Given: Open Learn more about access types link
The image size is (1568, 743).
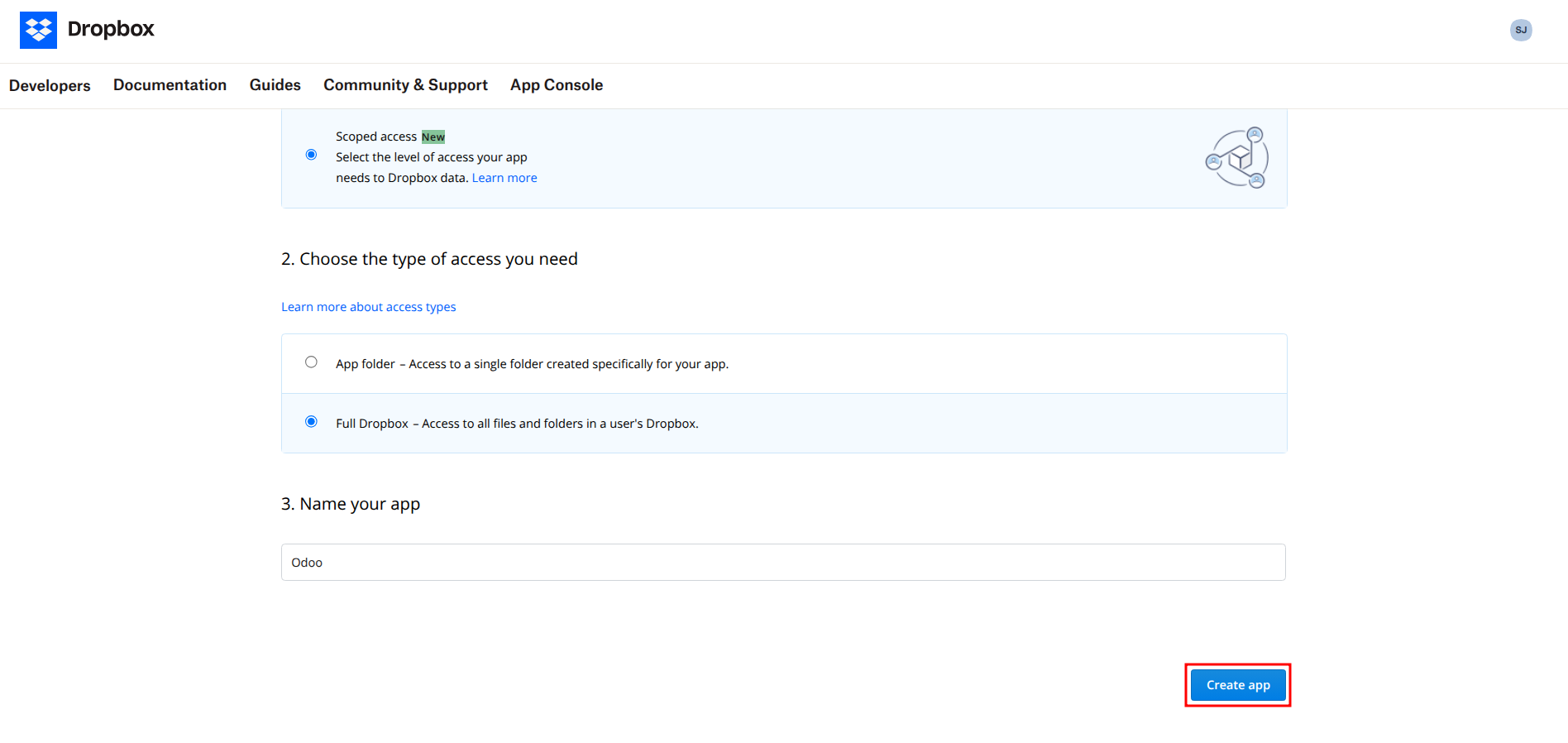Looking at the screenshot, I should pos(369,307).
